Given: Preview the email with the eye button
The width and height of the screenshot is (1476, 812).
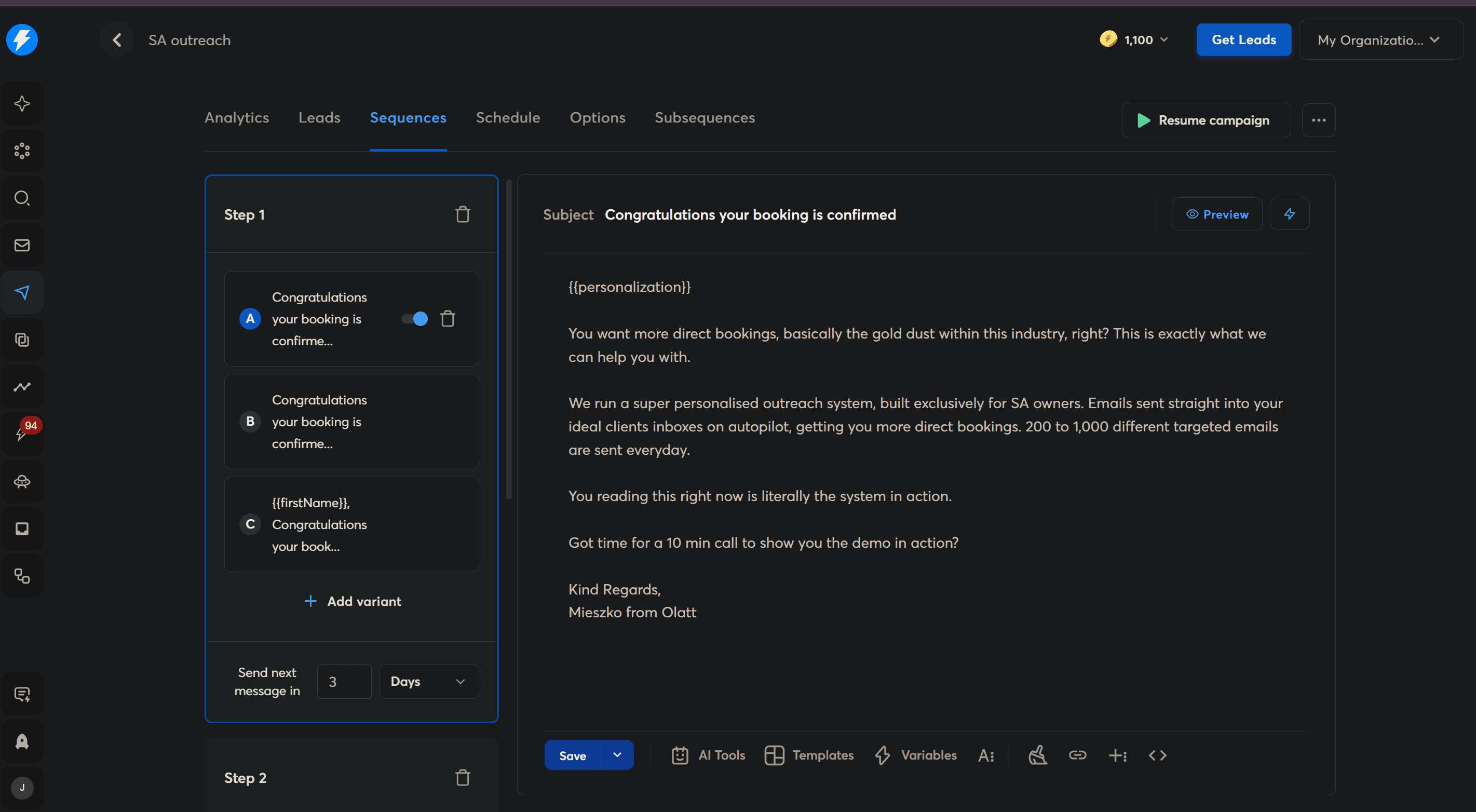Looking at the screenshot, I should tap(1216, 214).
